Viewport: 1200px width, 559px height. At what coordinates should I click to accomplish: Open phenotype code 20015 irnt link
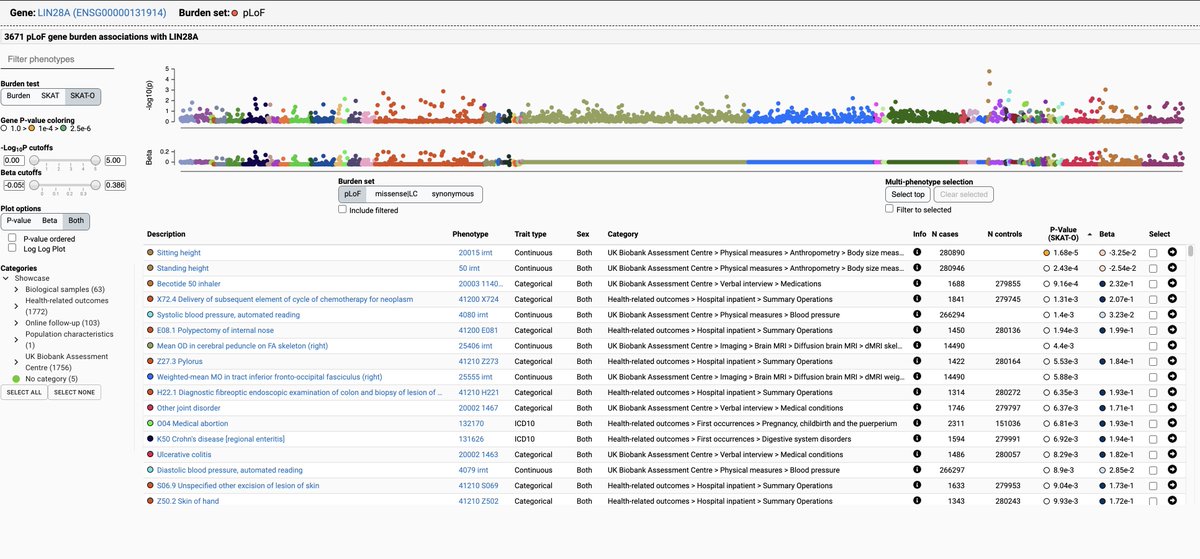coord(474,253)
